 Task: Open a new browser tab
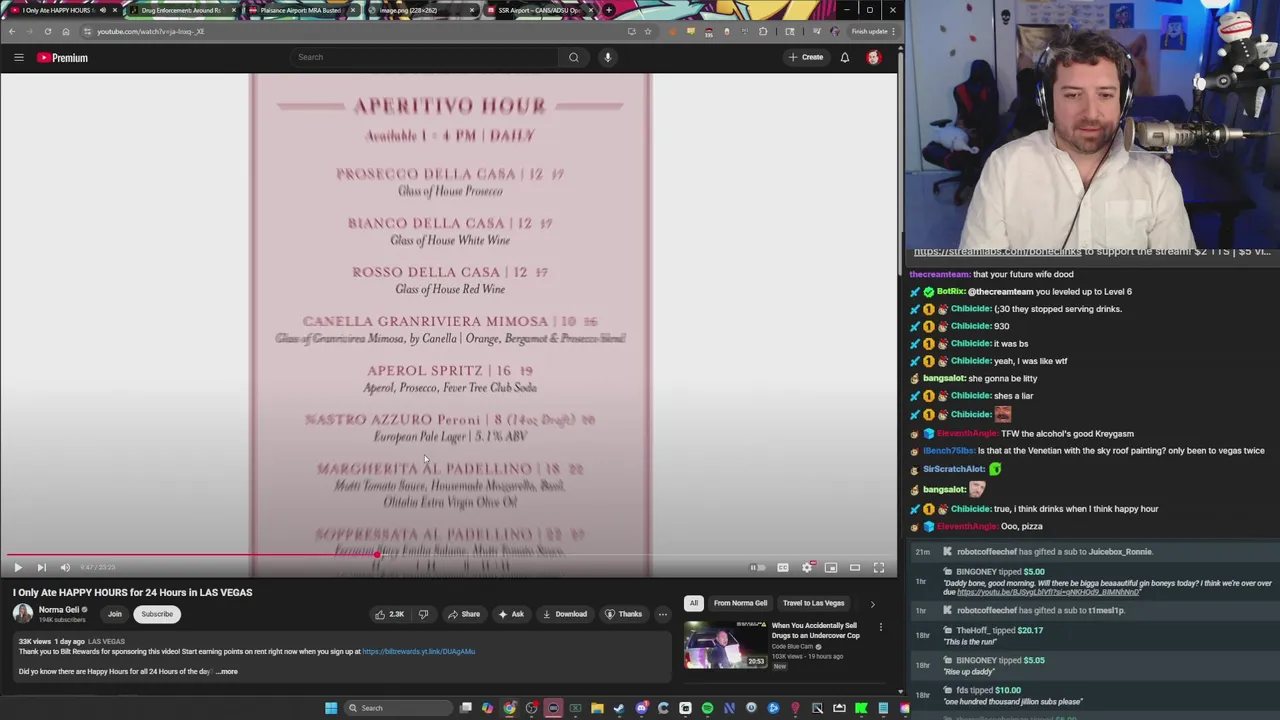point(609,10)
